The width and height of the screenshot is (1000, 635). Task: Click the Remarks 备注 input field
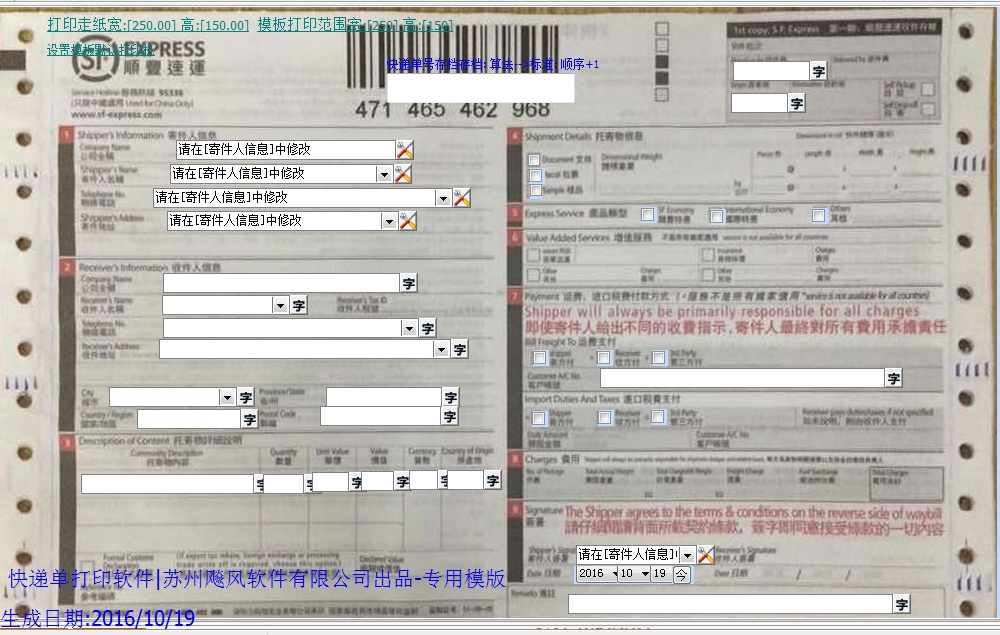(730, 604)
